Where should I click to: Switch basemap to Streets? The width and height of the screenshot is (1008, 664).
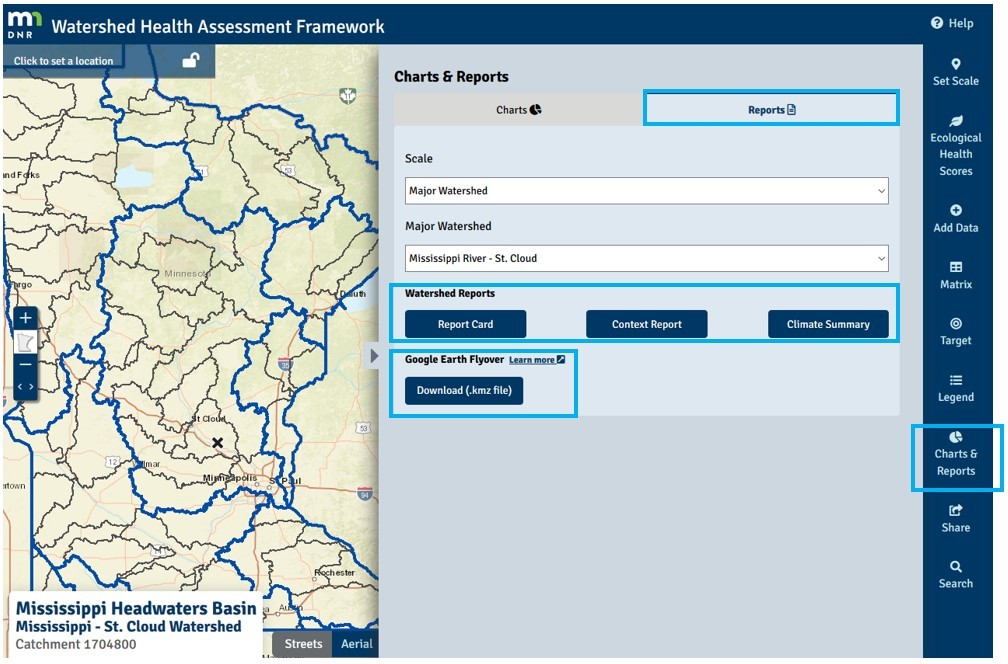point(303,644)
